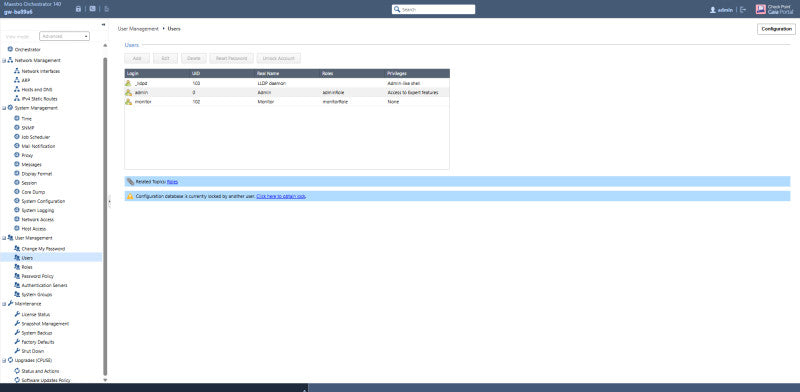Click the sidebar splitter collapse handle
The width and height of the screenshot is (800, 392).
109,201
